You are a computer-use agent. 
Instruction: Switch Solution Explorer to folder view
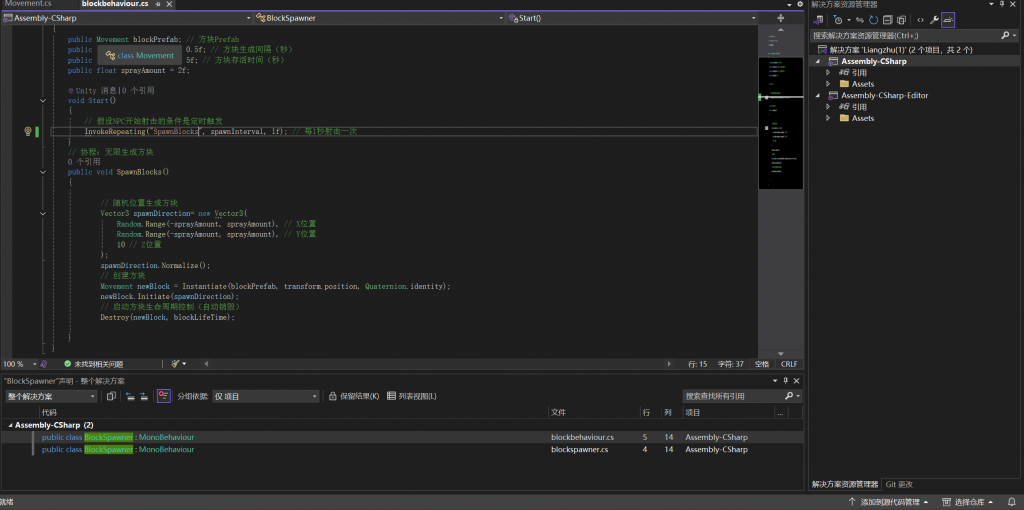click(x=818, y=20)
